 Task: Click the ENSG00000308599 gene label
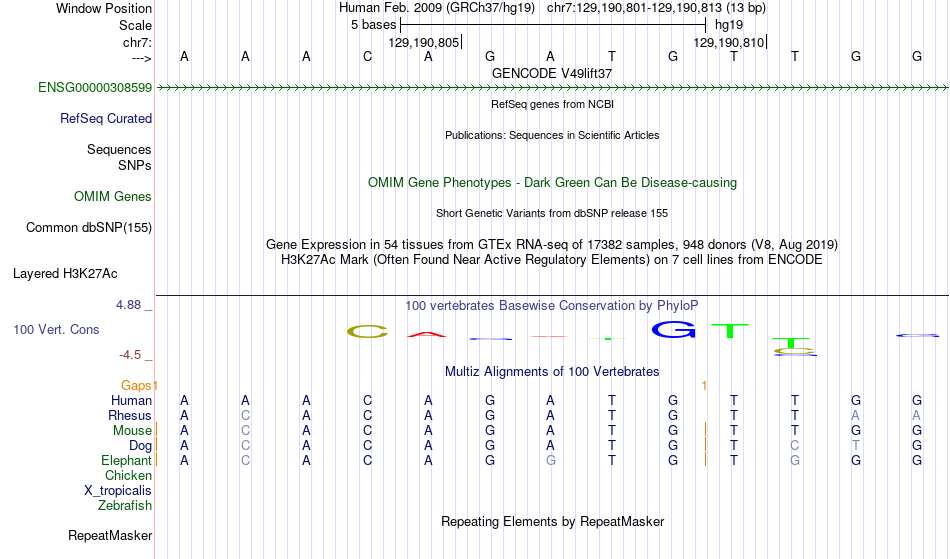click(95, 88)
